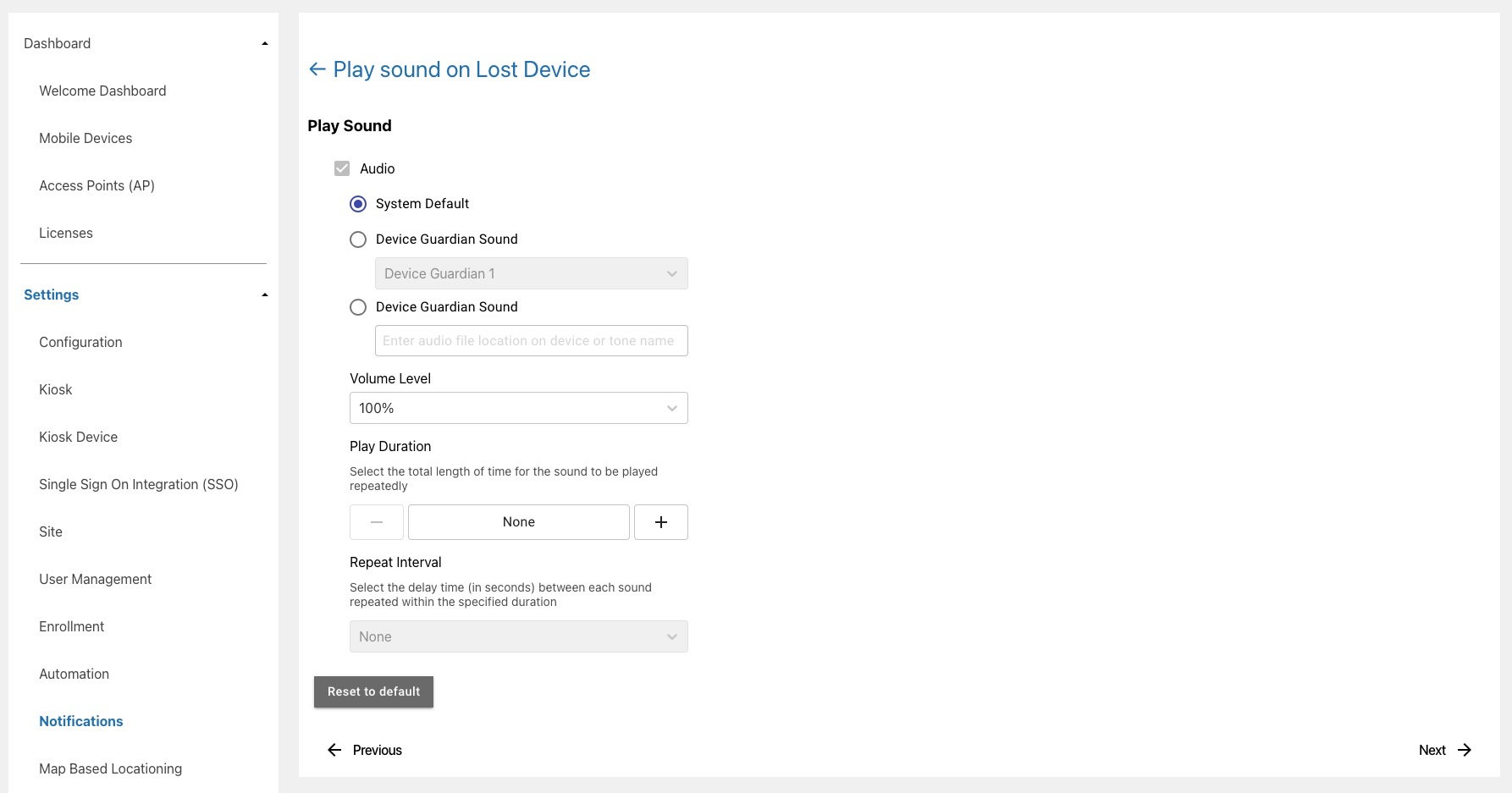The width and height of the screenshot is (1512, 793).
Task: Select the System Default radio button
Action: (358, 204)
